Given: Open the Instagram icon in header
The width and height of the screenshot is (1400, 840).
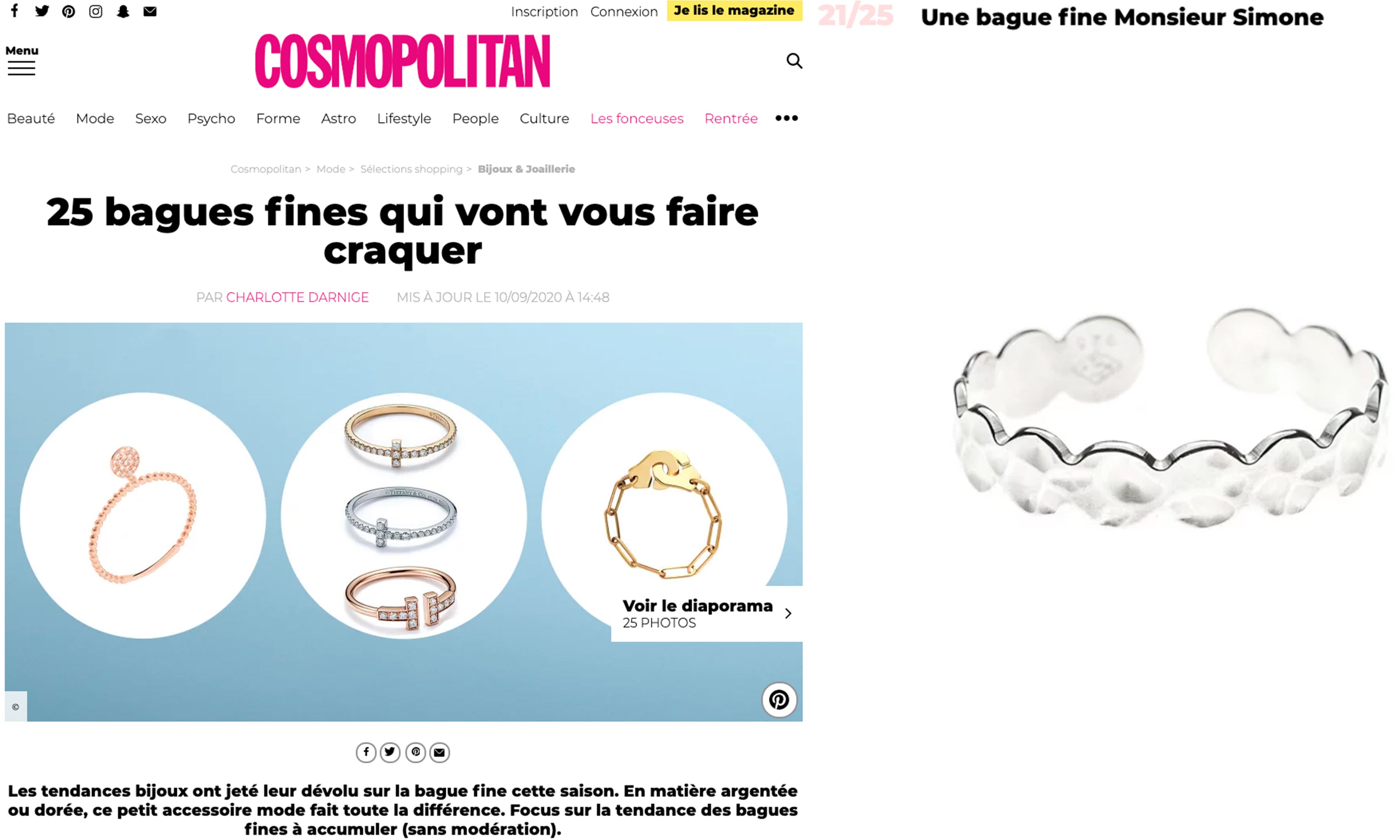Looking at the screenshot, I should pyautogui.click(x=95, y=11).
